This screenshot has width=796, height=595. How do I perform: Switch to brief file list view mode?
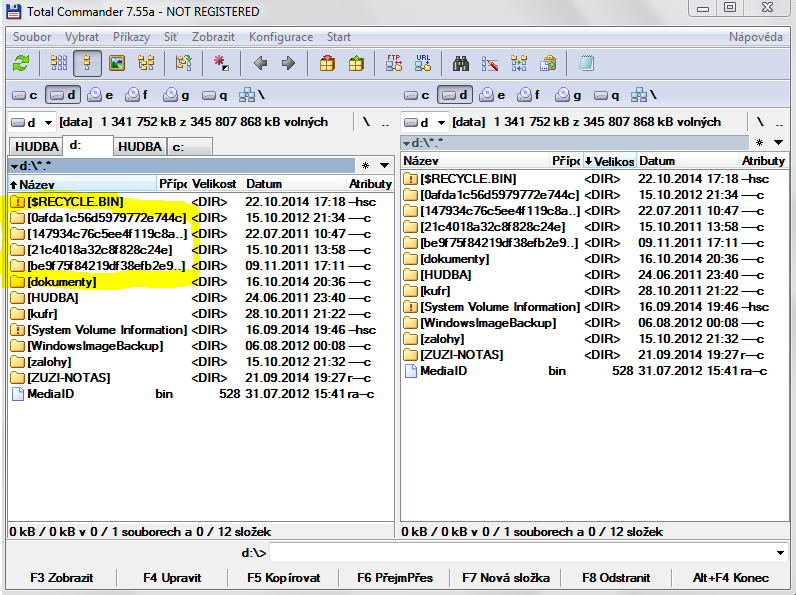(59, 63)
